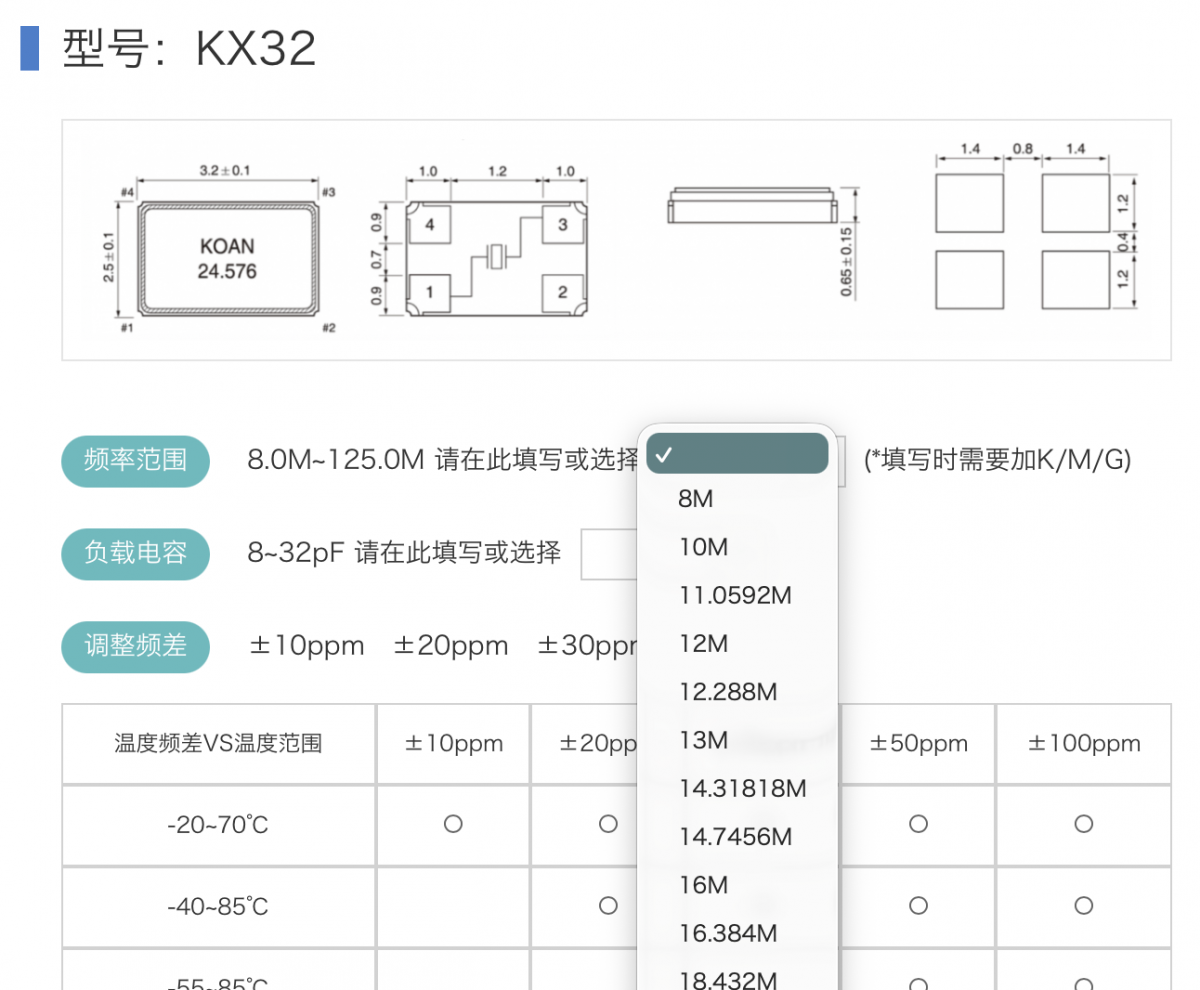Choose 11.0592M in the frequency list
Screen dimensions: 1200x990
735,596
